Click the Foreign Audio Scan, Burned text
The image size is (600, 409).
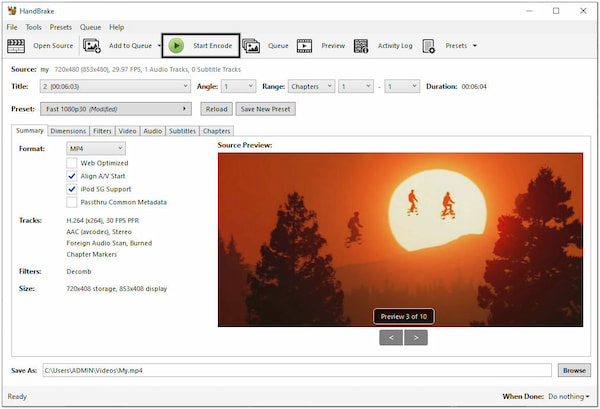pyautogui.click(x=109, y=243)
